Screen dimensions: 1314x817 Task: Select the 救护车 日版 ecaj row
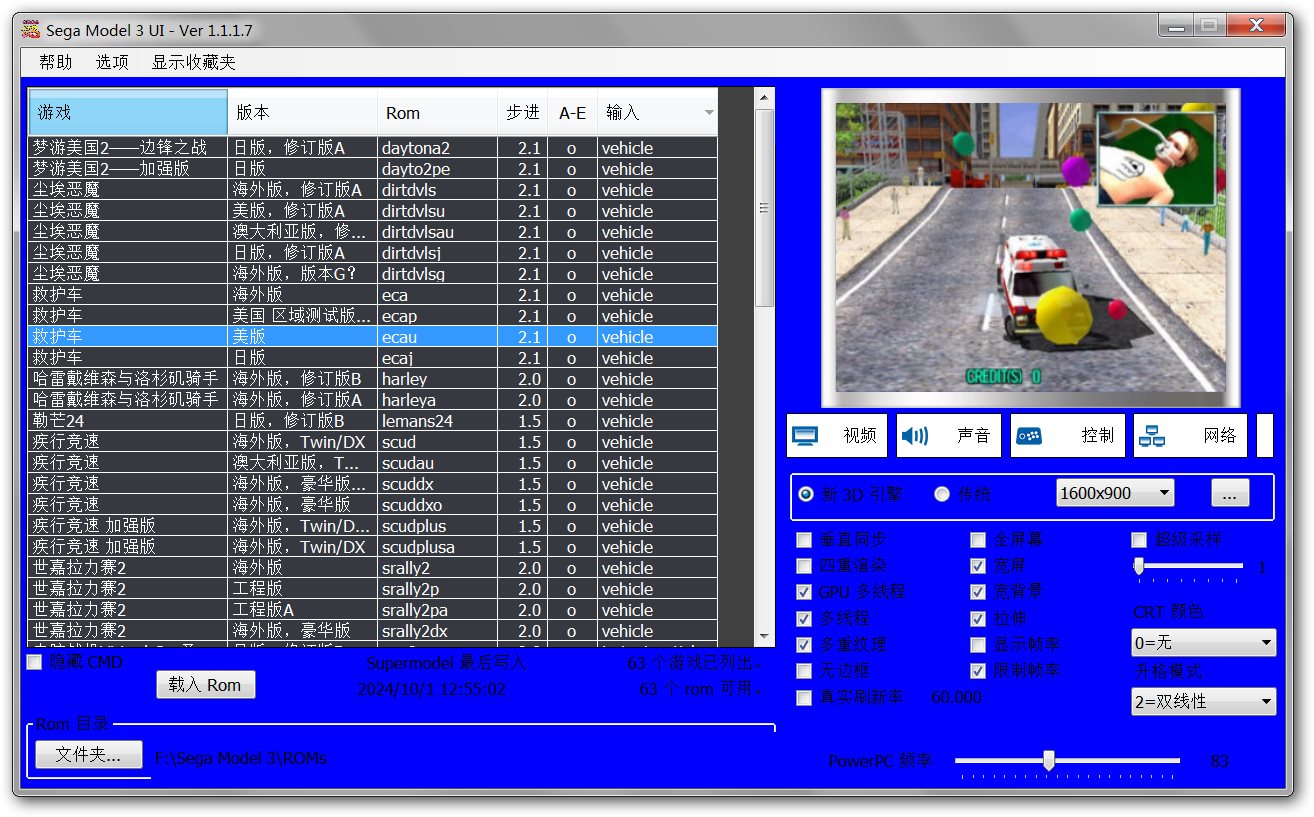(x=372, y=358)
